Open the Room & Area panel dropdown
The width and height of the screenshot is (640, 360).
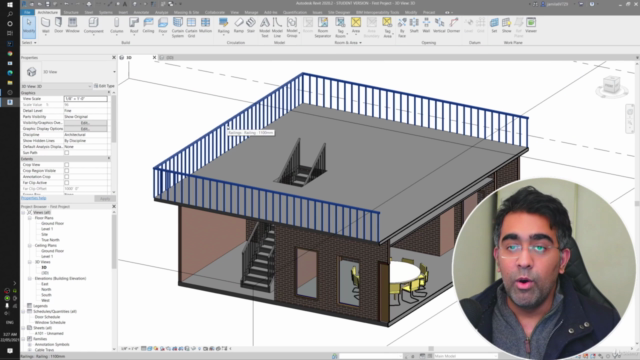(348, 42)
